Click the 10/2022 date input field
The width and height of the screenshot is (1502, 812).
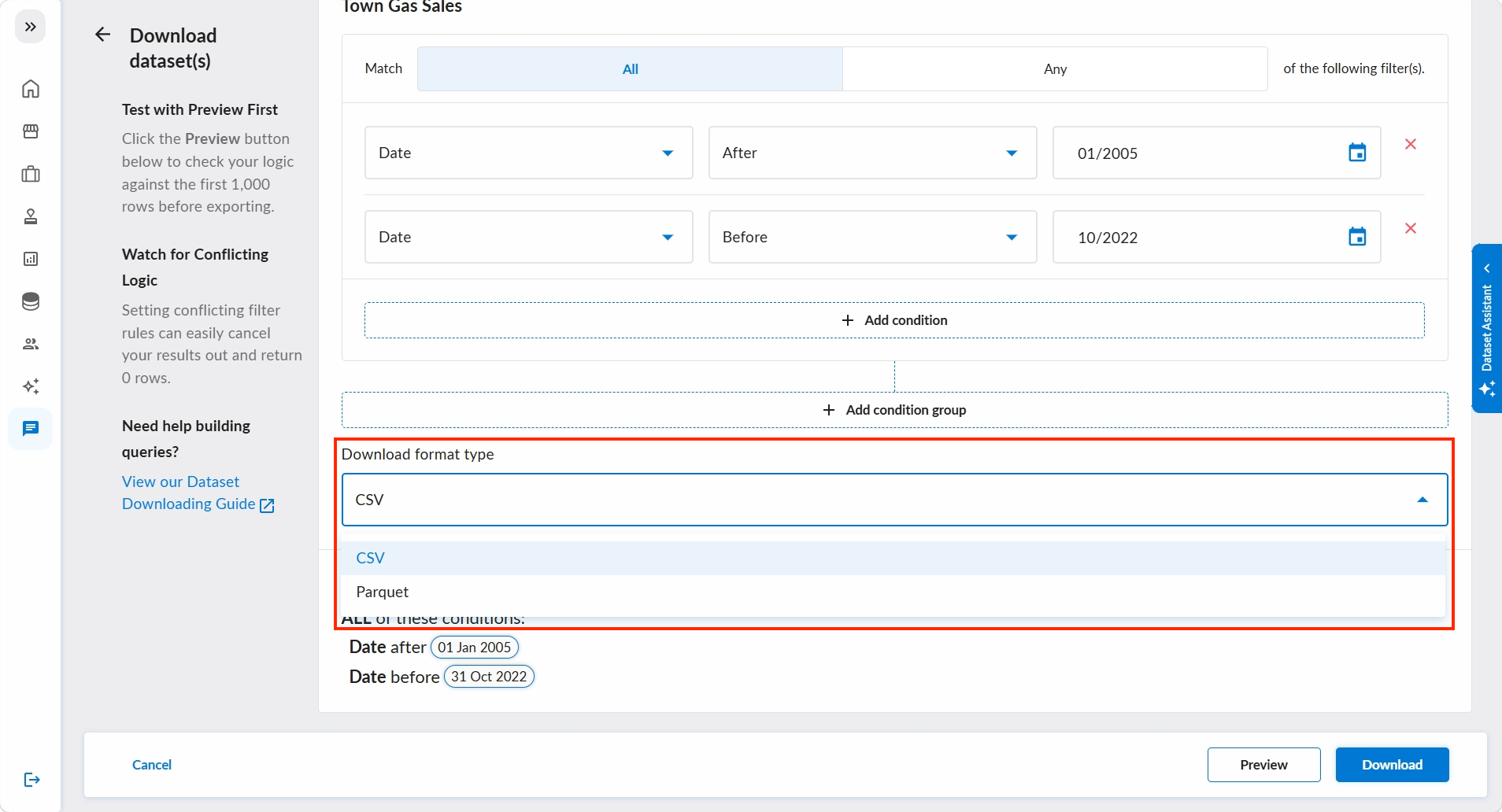1216,237
